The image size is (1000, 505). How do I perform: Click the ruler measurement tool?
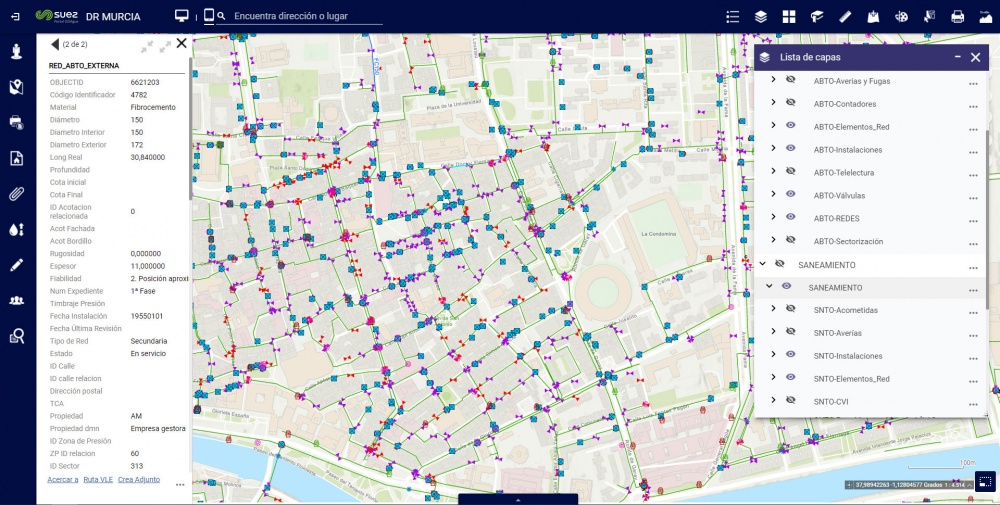[x=845, y=16]
